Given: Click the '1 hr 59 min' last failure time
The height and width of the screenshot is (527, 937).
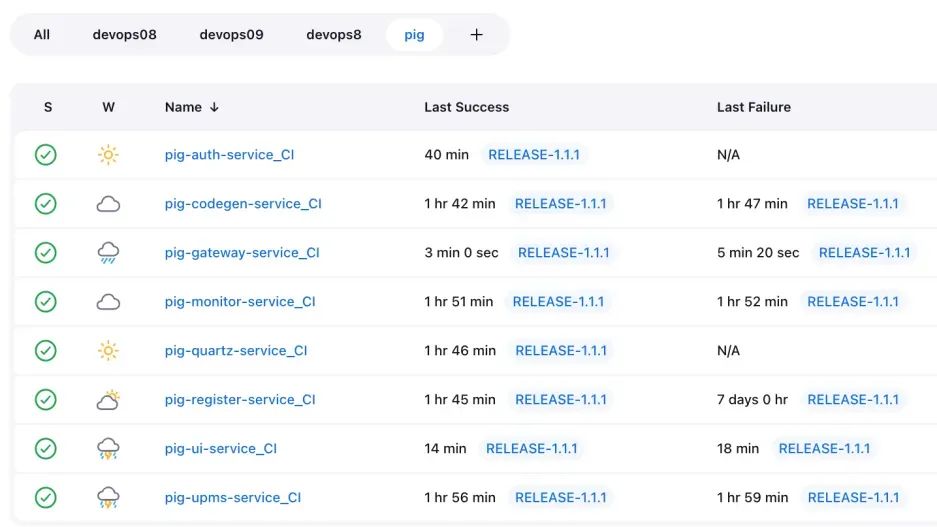Looking at the screenshot, I should point(752,498).
